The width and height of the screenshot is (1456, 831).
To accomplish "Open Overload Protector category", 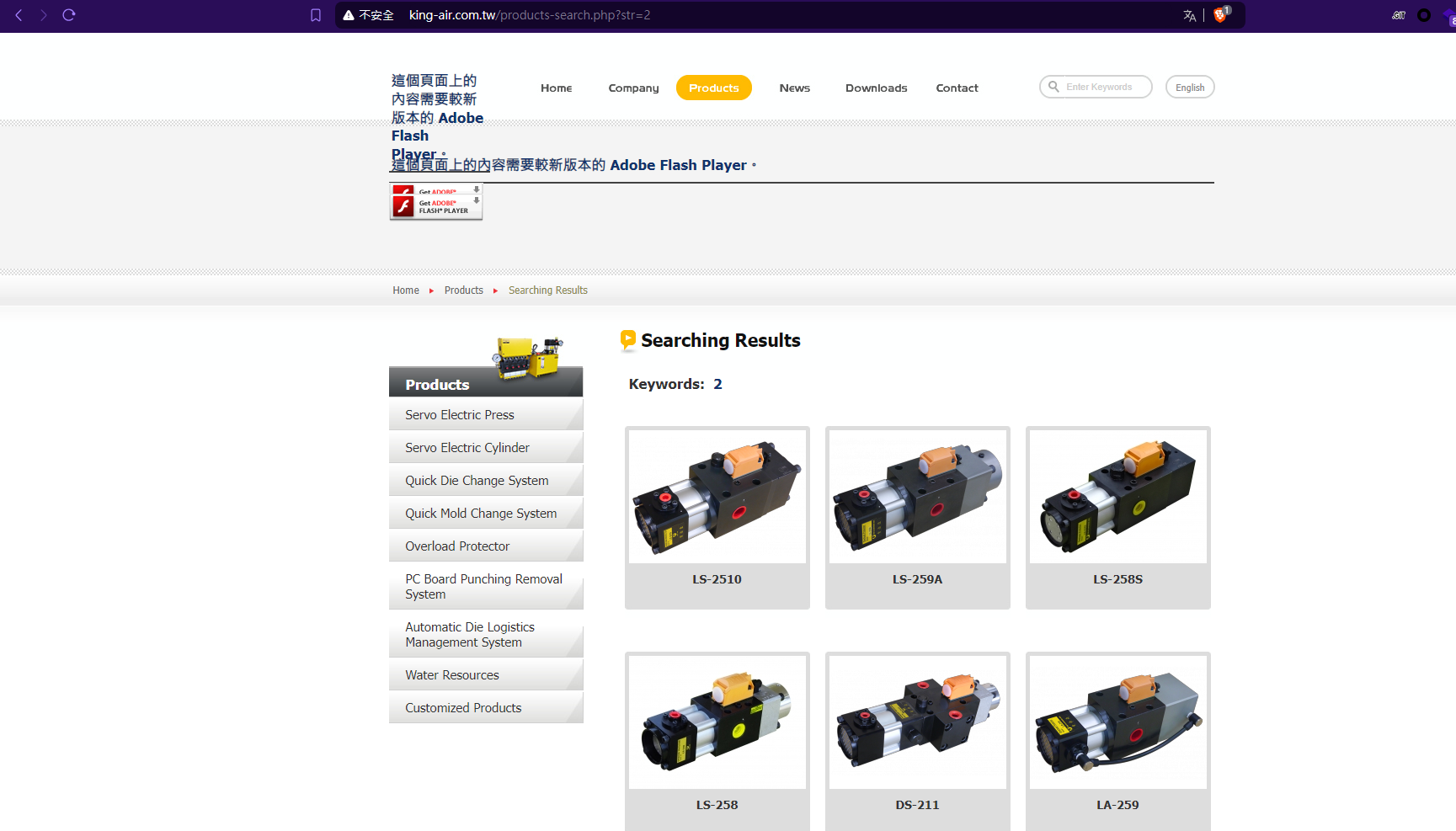I will (486, 546).
